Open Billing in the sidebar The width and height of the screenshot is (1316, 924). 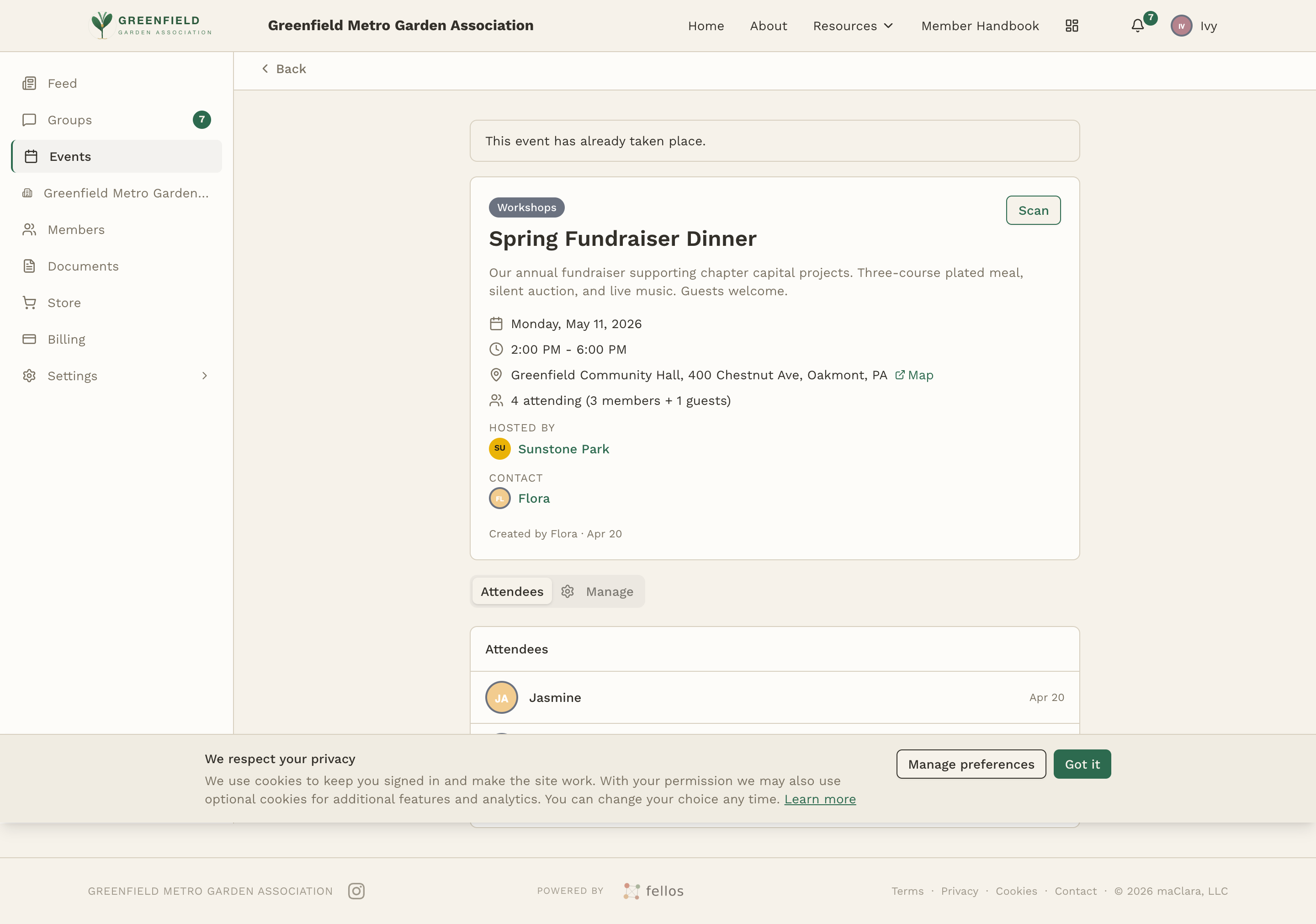(x=117, y=340)
